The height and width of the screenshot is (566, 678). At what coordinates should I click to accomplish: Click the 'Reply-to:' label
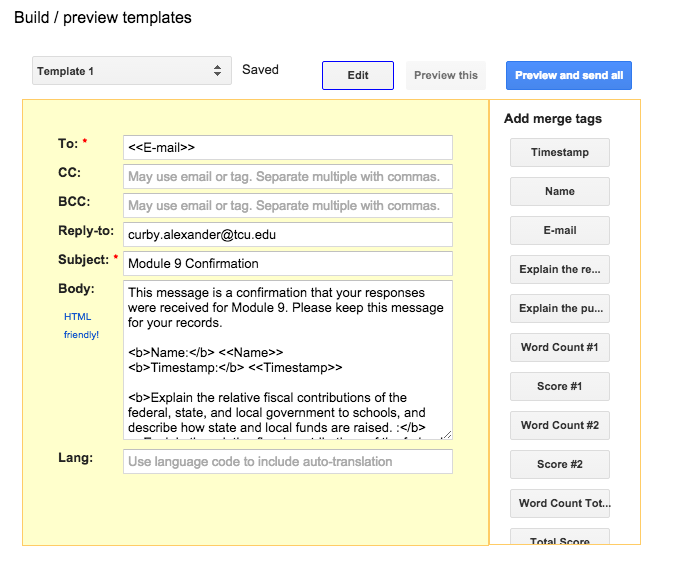click(x=86, y=231)
